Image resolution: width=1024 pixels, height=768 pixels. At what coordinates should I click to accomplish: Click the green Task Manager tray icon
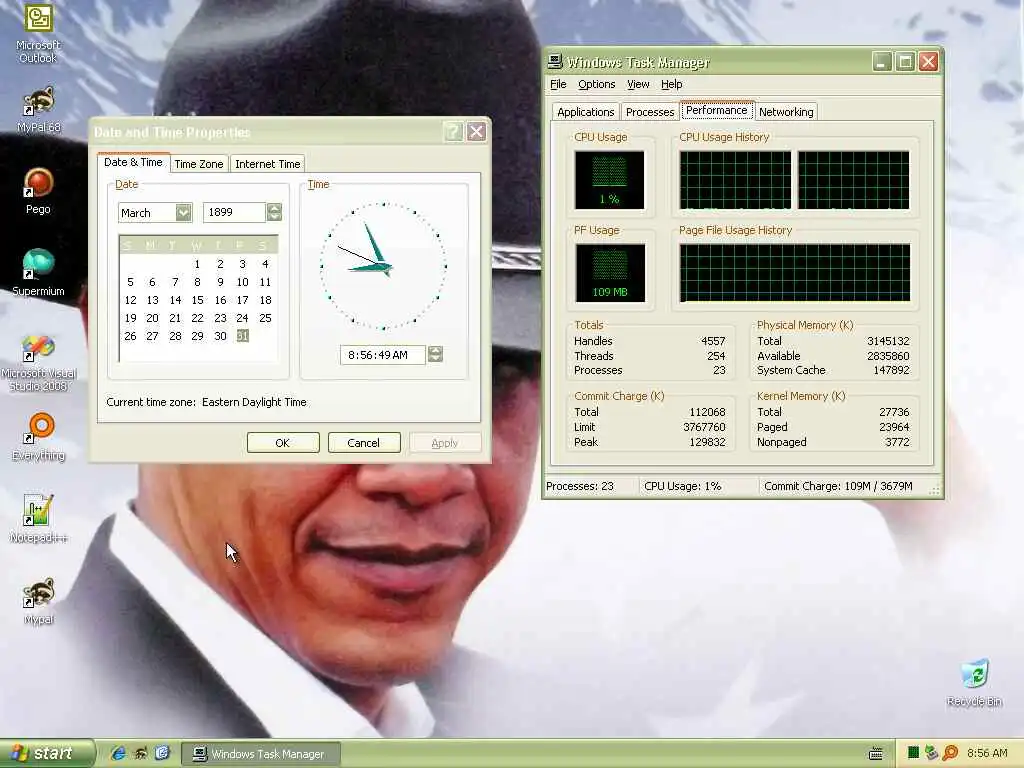coord(913,753)
